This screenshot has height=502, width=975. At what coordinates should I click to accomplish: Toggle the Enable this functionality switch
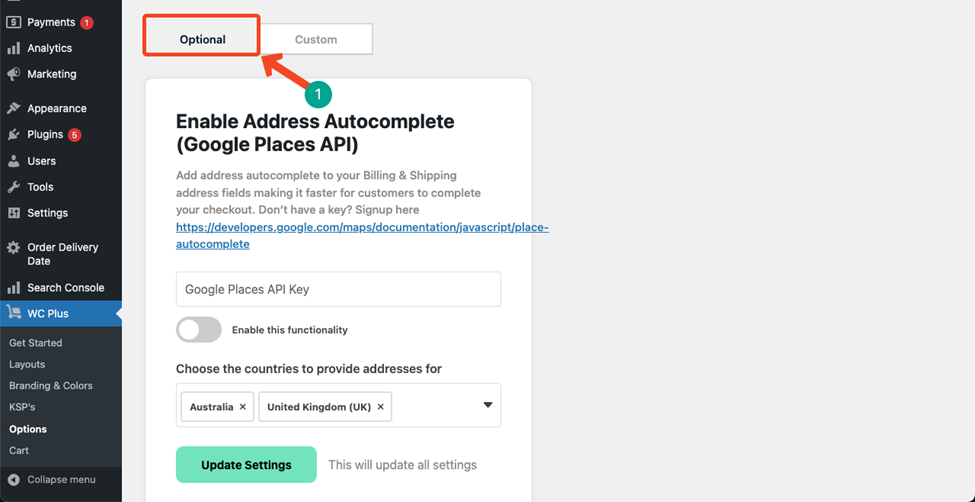(x=199, y=330)
